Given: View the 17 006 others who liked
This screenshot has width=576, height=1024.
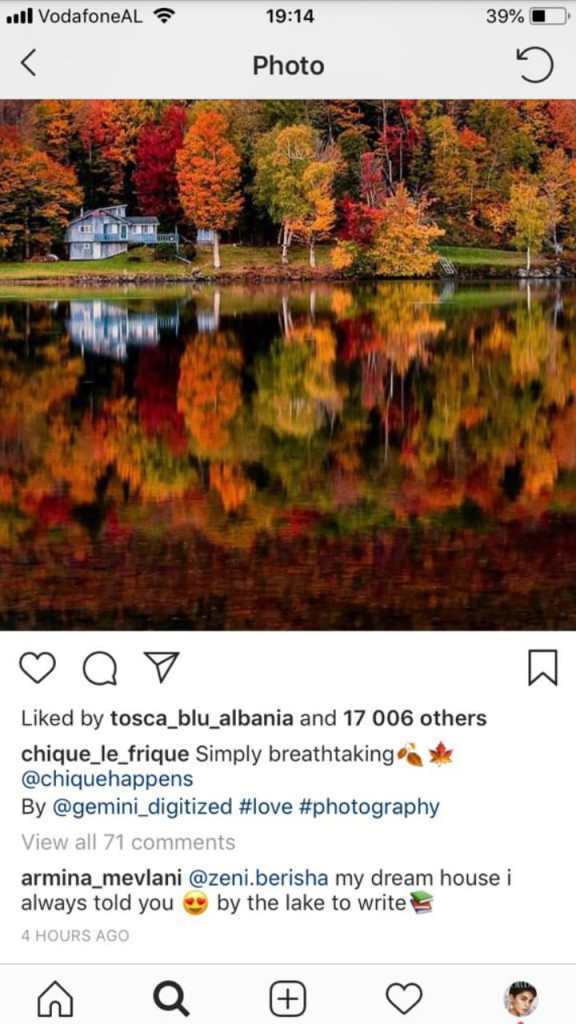Looking at the screenshot, I should [414, 718].
